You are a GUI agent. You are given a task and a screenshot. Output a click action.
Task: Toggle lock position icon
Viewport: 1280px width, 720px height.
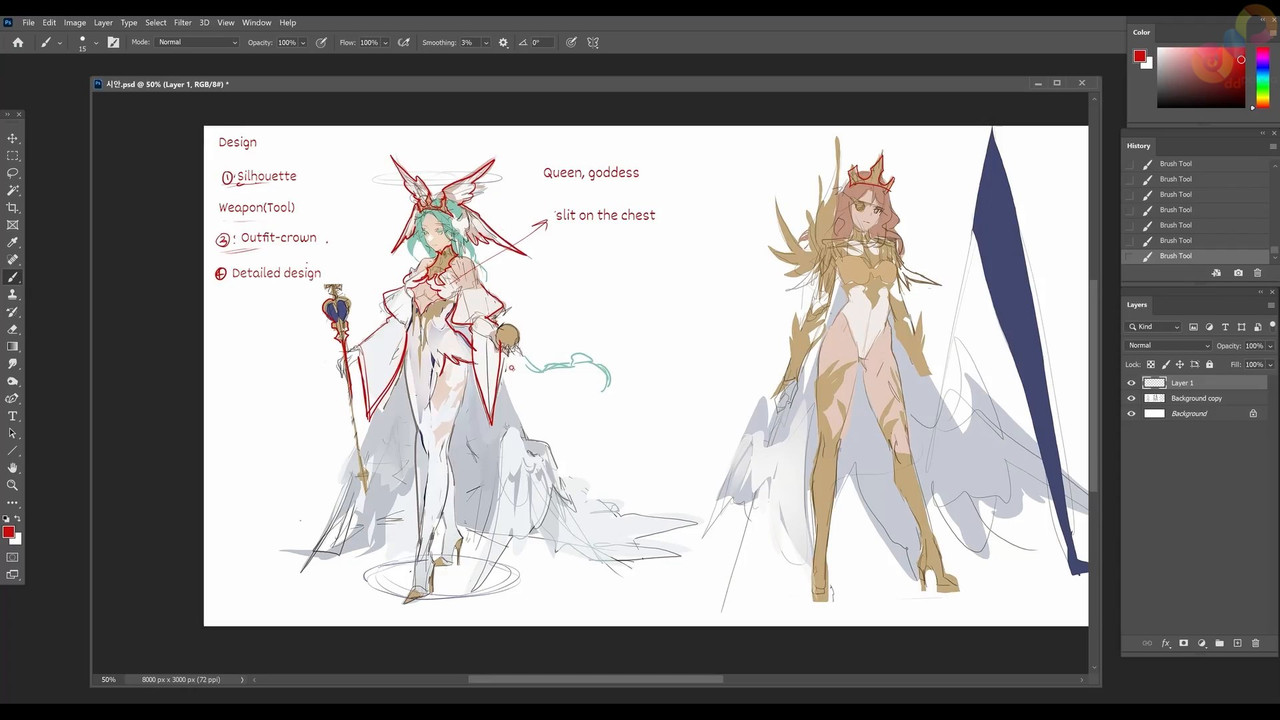point(1180,364)
